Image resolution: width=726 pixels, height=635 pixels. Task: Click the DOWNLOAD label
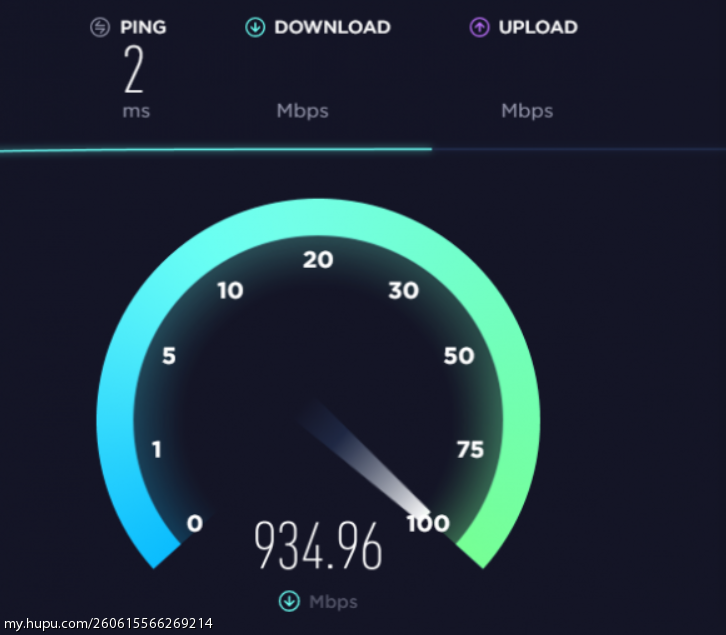click(x=332, y=27)
